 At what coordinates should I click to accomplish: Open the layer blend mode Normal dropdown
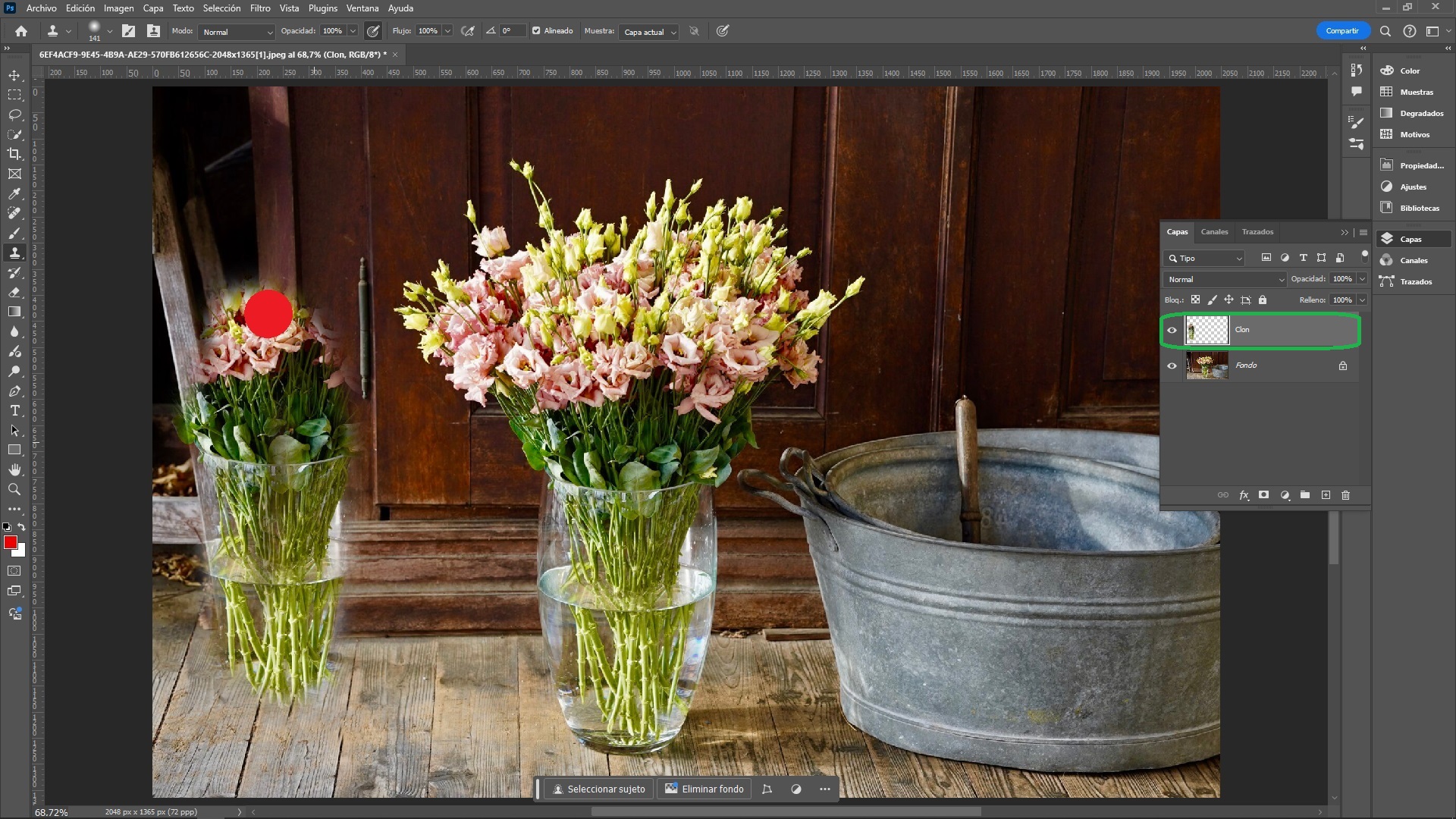1225,279
